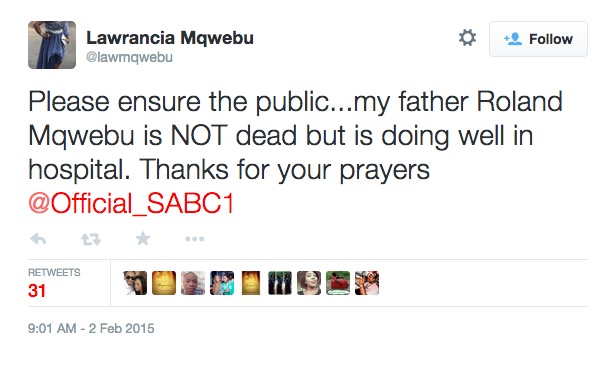Open first retweeter avatar with sunglasses couple
Image resolution: width=616 pixels, height=365 pixels.
tap(135, 283)
